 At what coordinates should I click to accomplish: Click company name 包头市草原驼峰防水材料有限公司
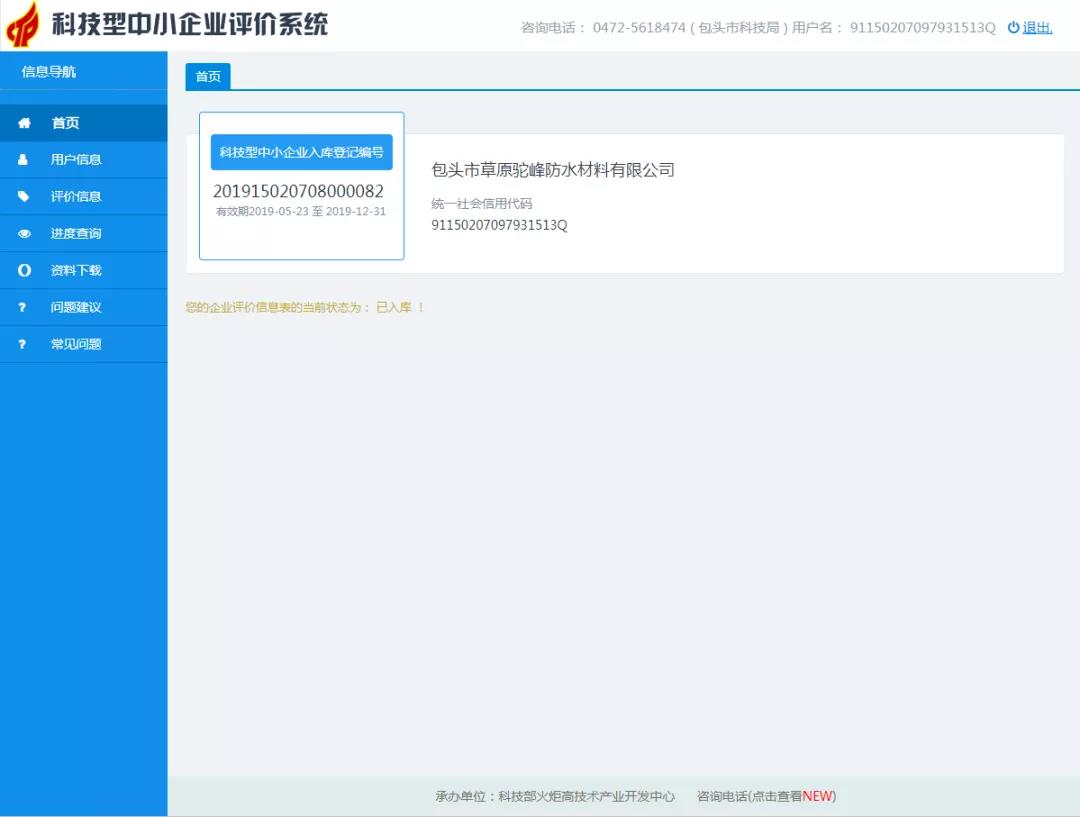click(553, 170)
